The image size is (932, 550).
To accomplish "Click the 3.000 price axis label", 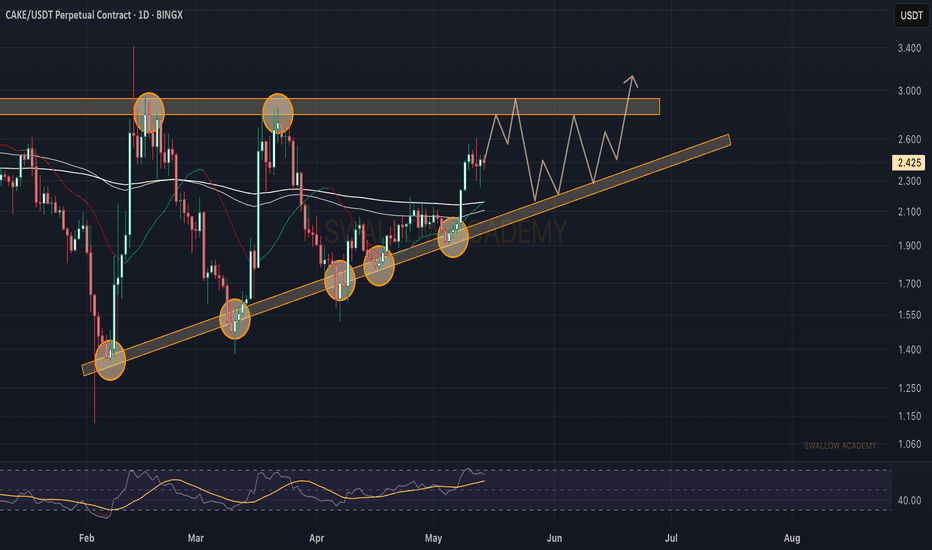I will (909, 91).
